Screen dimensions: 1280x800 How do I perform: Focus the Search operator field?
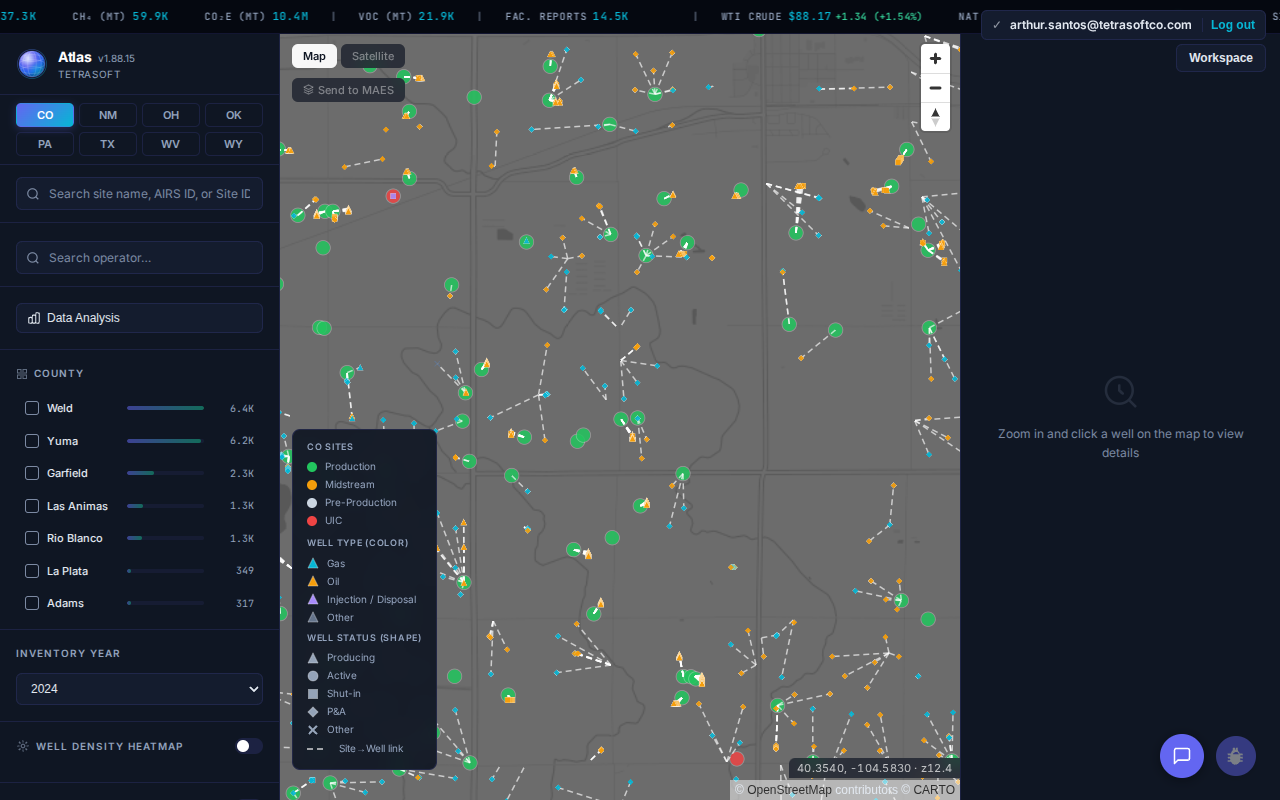pos(139,258)
